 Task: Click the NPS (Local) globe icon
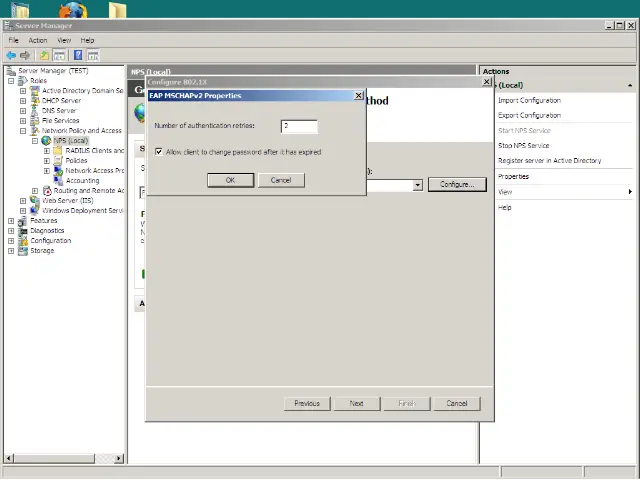(x=46, y=140)
